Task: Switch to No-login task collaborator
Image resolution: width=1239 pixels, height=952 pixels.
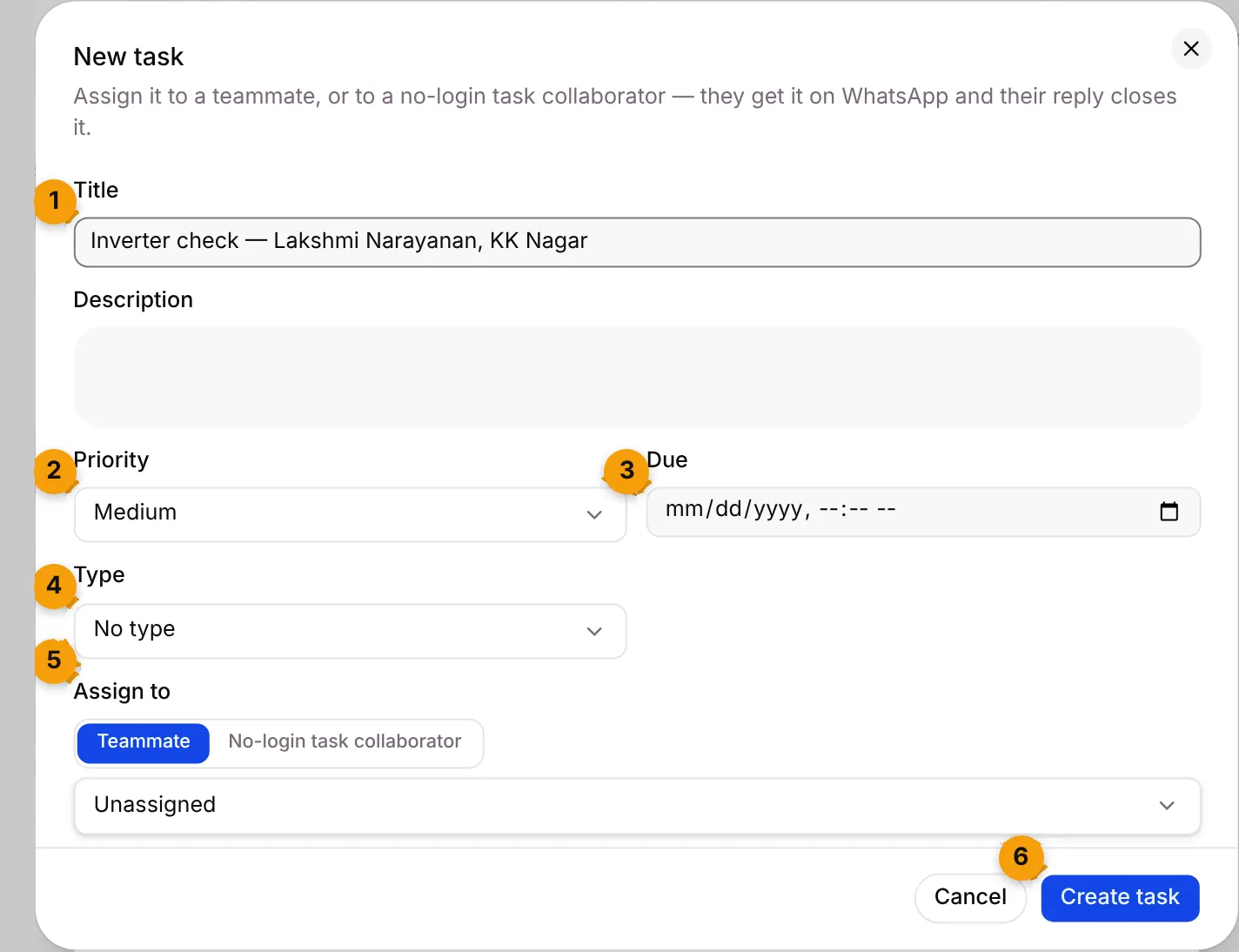Action: pos(345,742)
